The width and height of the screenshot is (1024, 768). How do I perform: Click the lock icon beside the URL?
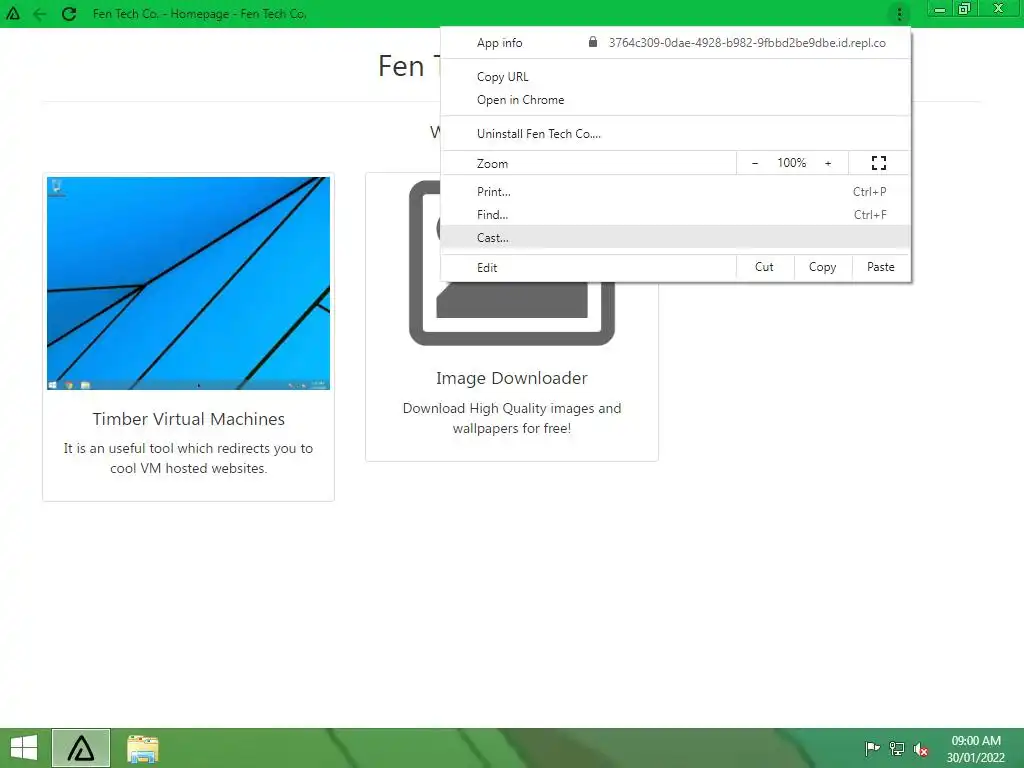click(x=592, y=42)
